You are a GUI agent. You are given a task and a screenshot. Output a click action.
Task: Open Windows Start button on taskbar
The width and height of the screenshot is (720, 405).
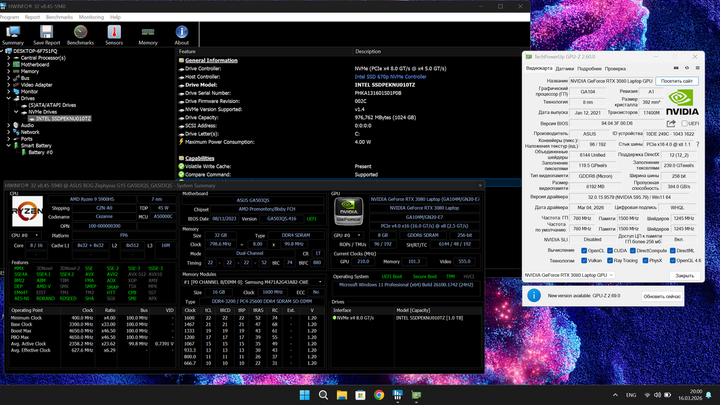point(304,395)
